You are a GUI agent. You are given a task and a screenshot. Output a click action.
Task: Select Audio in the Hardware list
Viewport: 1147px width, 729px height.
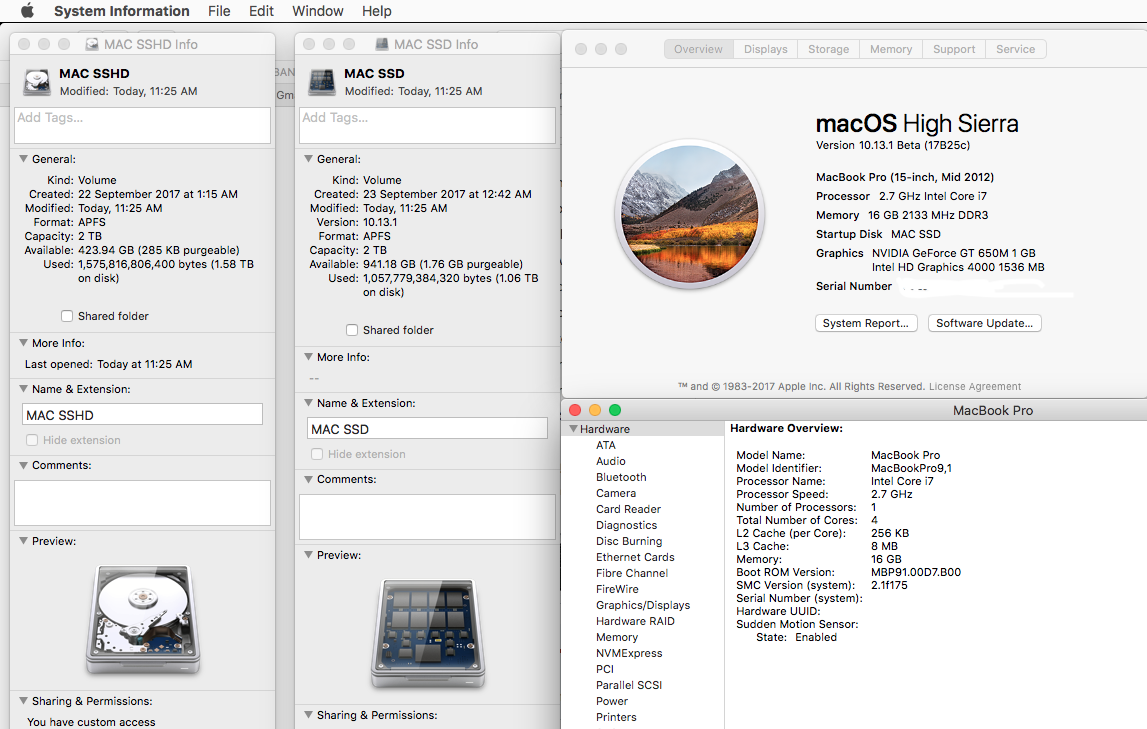pos(611,461)
